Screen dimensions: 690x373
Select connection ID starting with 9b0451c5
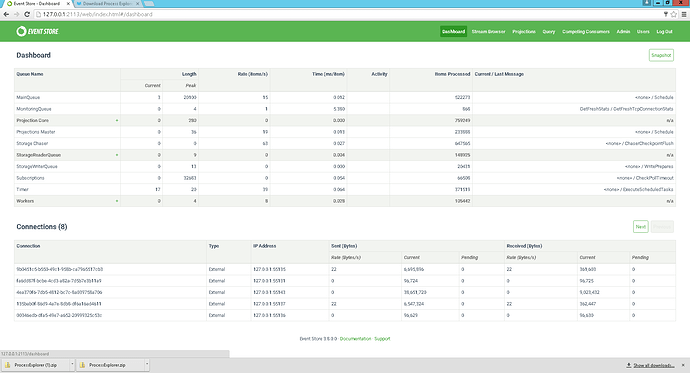click(x=59, y=269)
